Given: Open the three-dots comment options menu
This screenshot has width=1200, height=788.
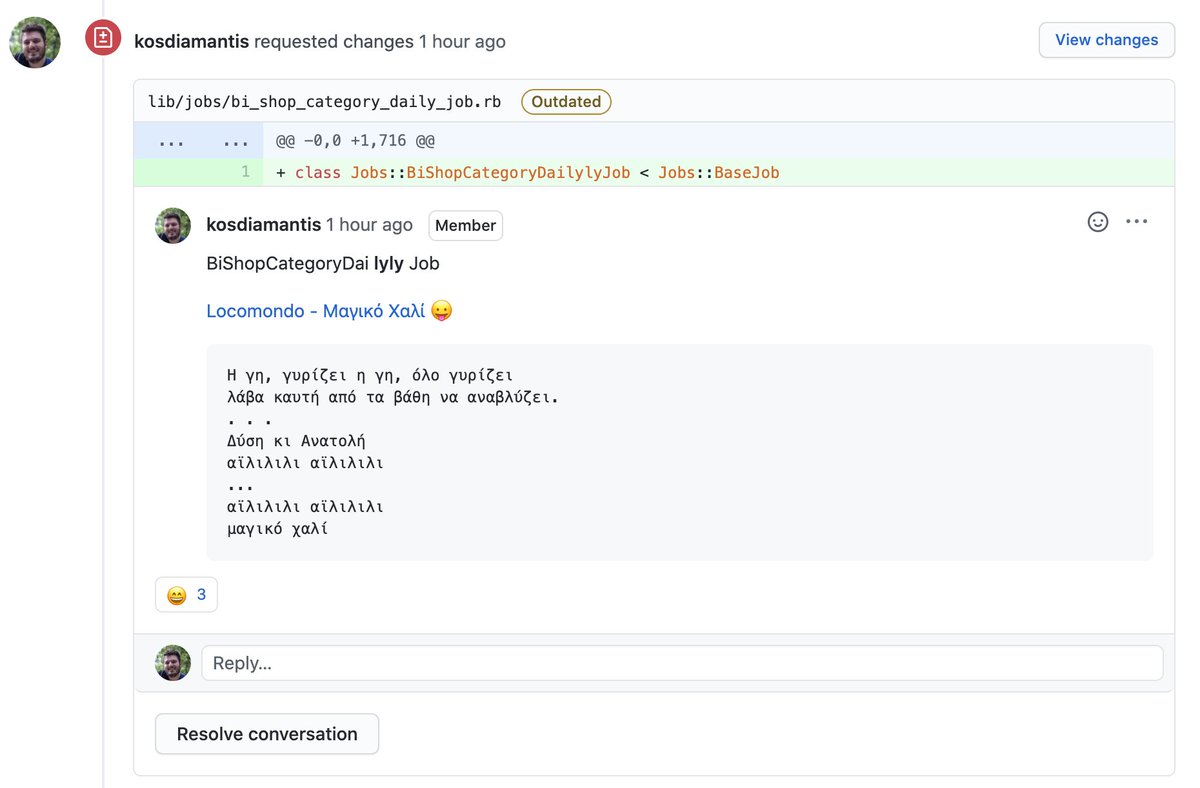Looking at the screenshot, I should [1137, 222].
